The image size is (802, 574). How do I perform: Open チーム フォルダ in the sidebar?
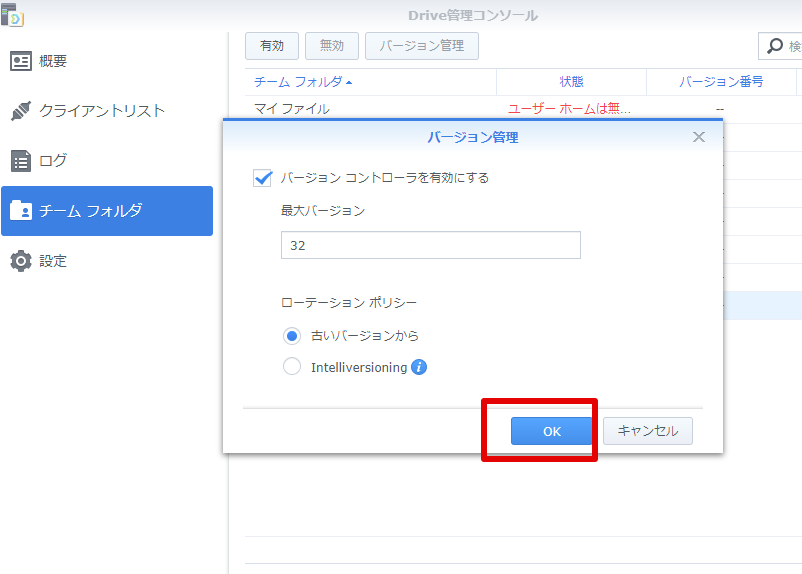coord(107,211)
